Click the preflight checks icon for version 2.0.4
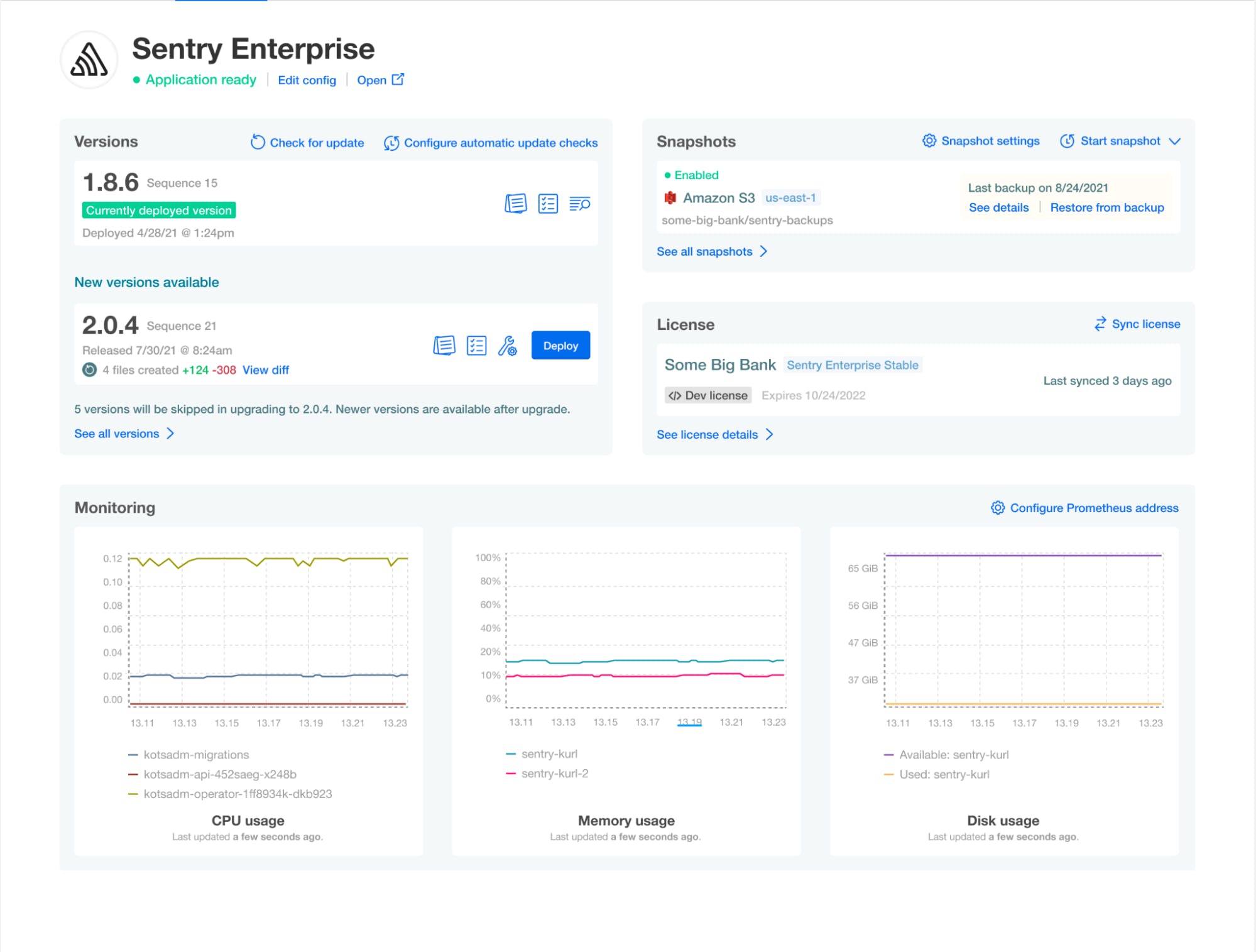This screenshot has height=952, width=1256. pyautogui.click(x=476, y=345)
